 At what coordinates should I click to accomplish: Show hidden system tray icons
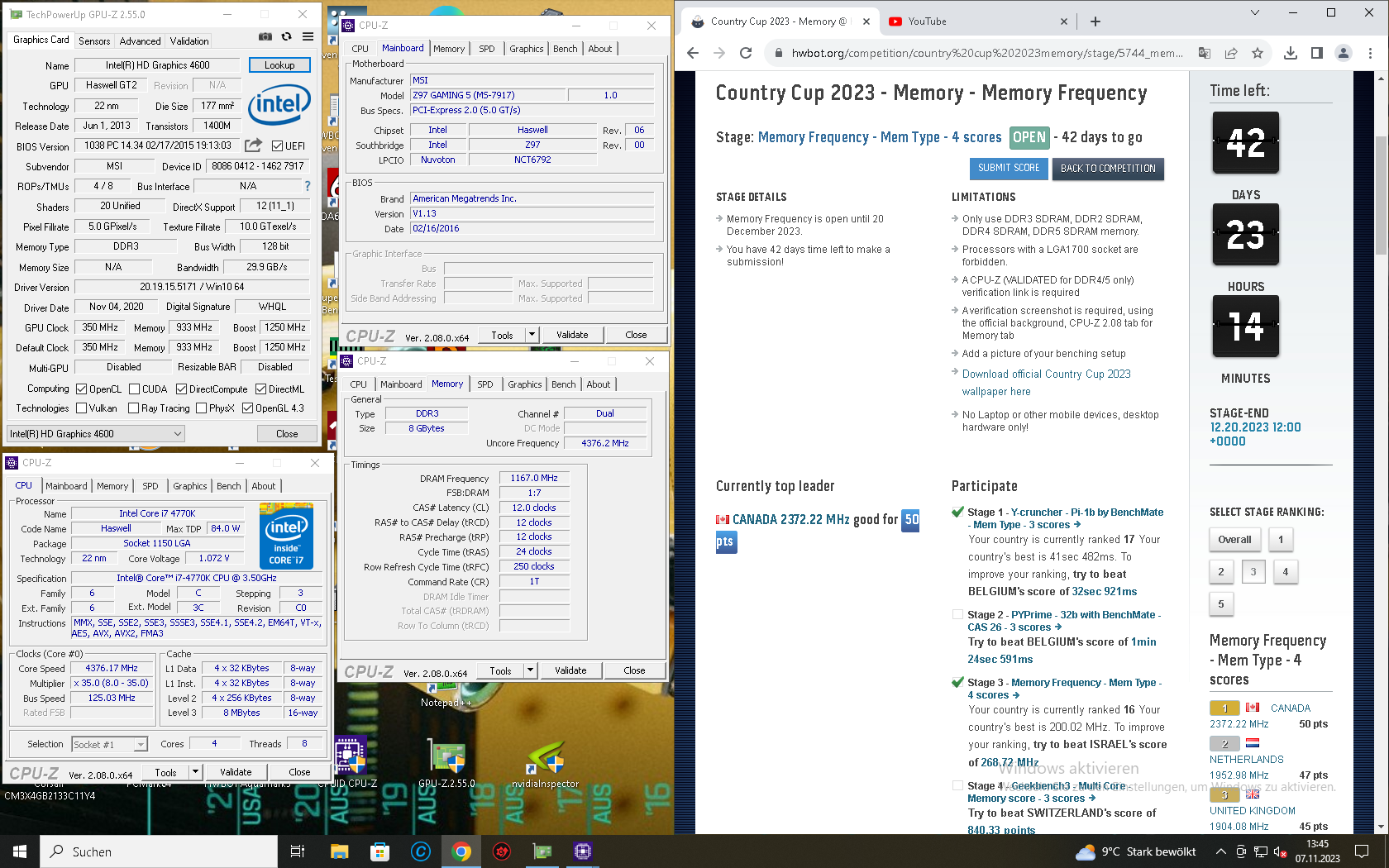point(1220,851)
